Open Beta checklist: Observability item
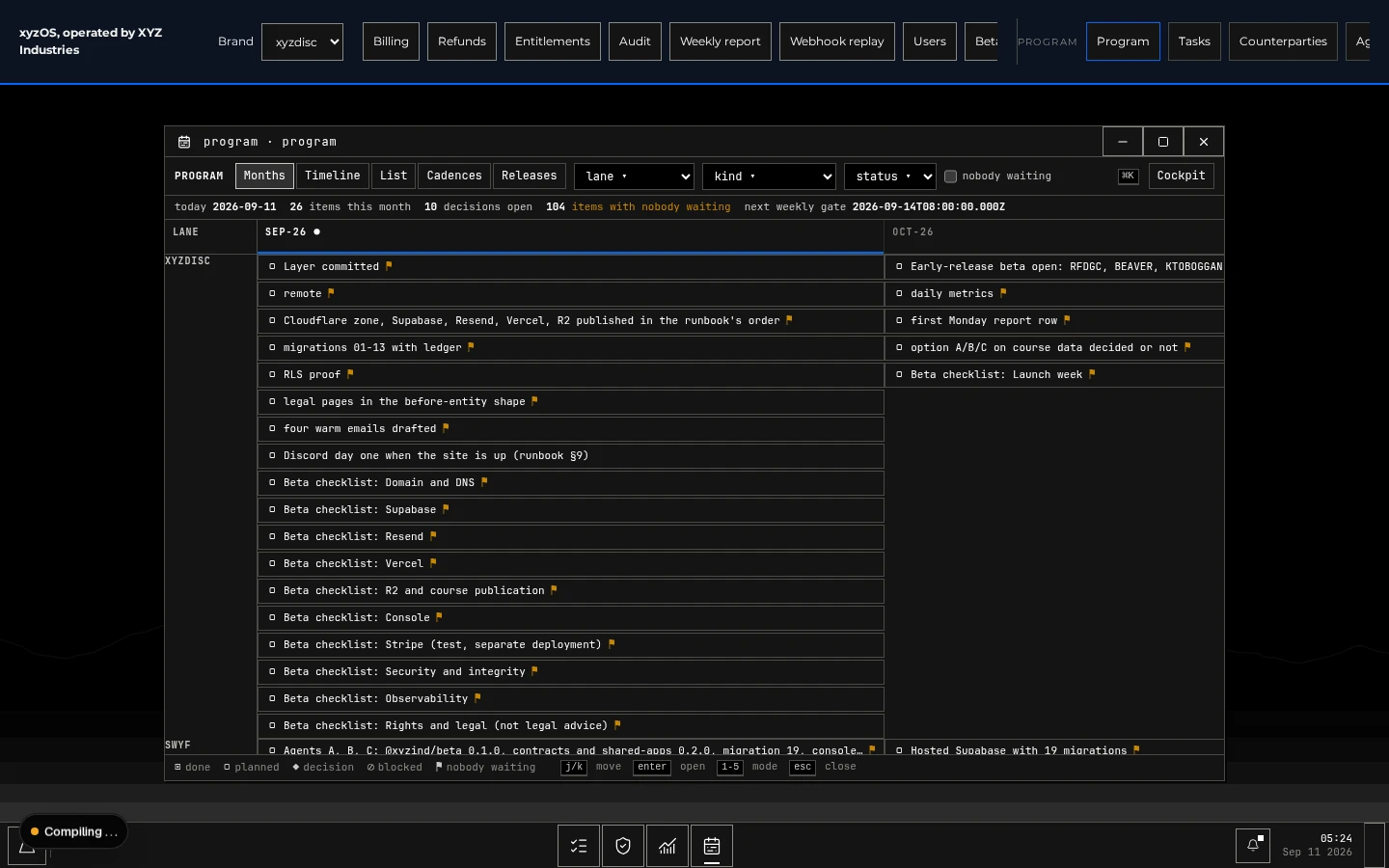 [x=571, y=698]
